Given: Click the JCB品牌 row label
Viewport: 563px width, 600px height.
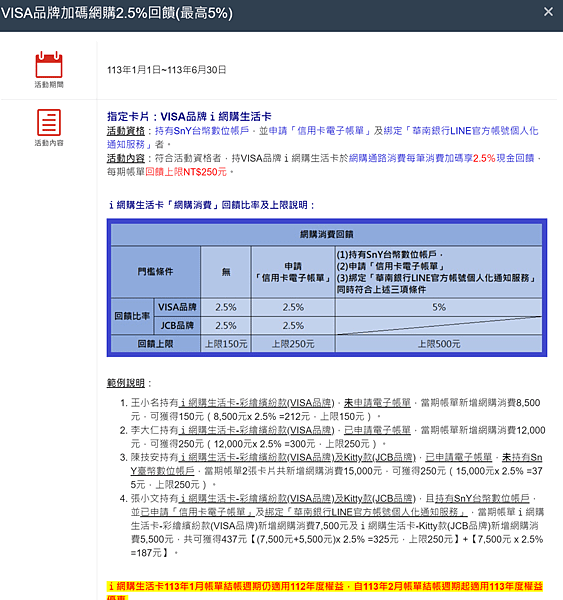Looking at the screenshot, I should 177,326.
